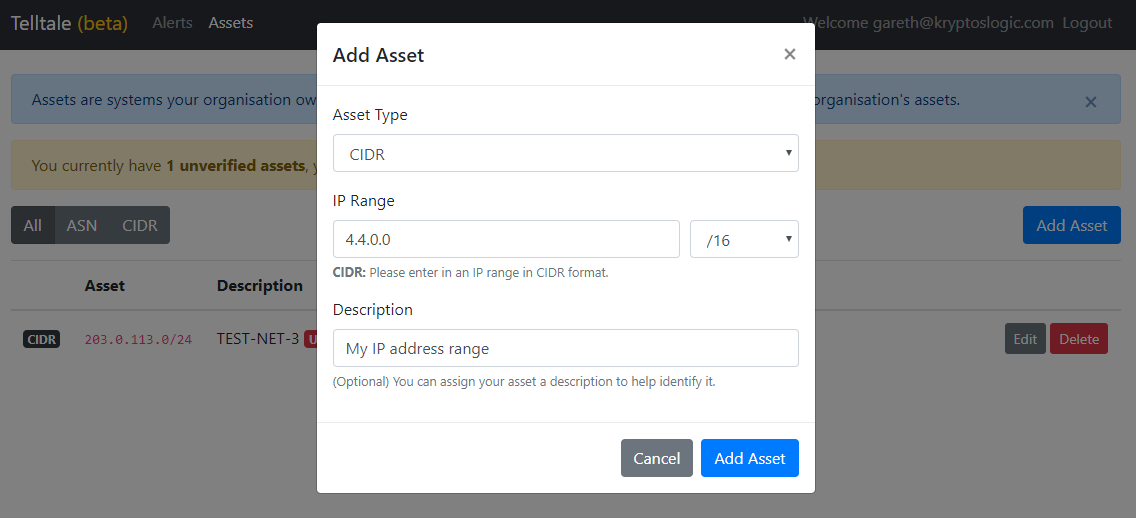Viewport: 1136px width, 518px height.
Task: Select the CIDR filter tab
Action: [140, 225]
